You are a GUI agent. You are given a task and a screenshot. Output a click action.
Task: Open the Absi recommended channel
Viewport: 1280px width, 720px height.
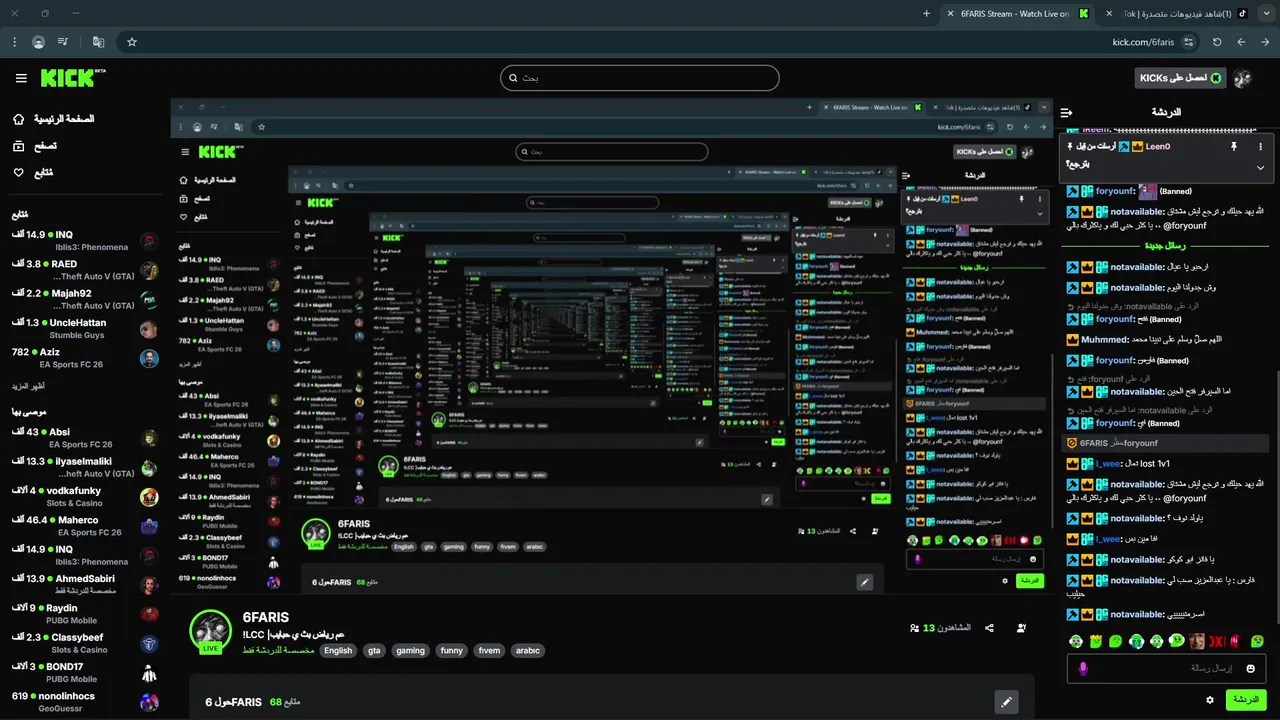(x=85, y=438)
